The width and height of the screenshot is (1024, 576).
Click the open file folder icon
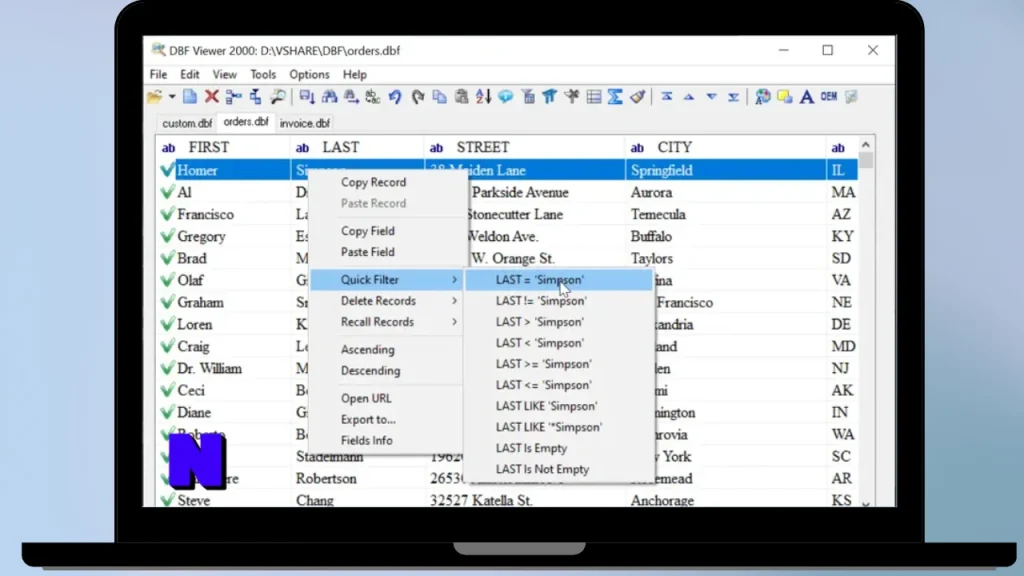pyautogui.click(x=155, y=97)
